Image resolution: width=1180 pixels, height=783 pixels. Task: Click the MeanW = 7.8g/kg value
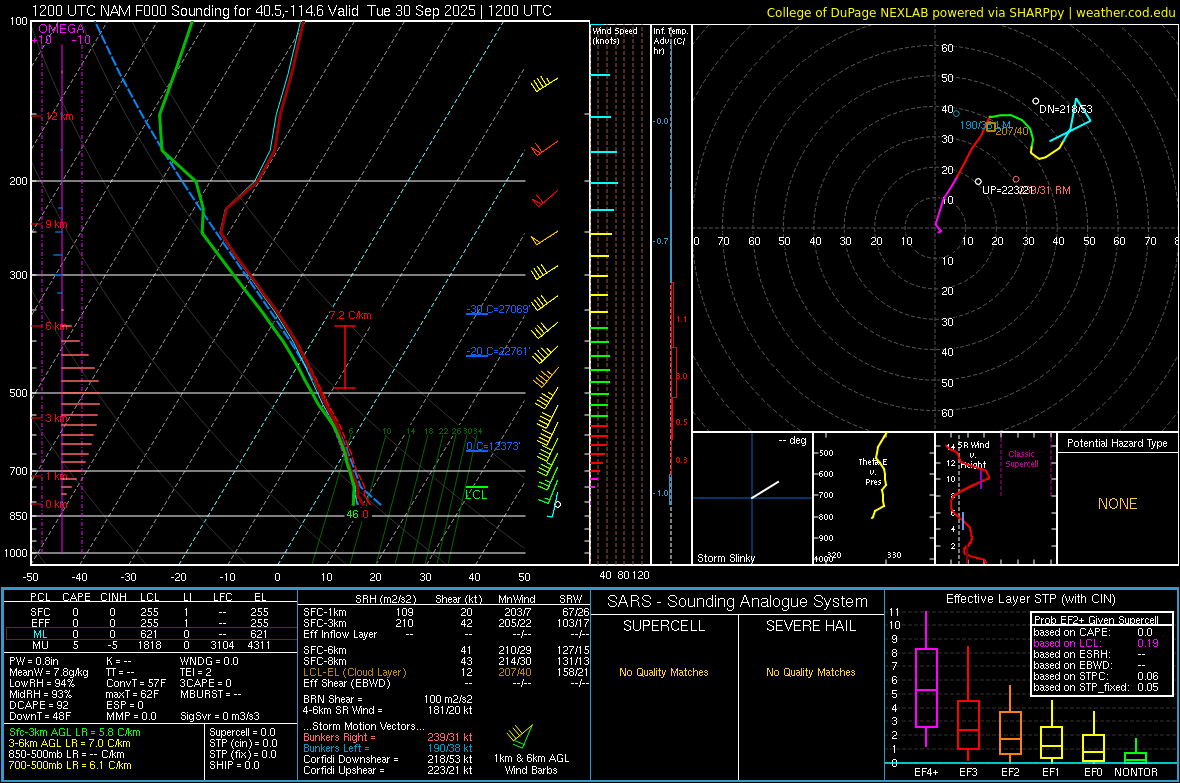[x=49, y=672]
